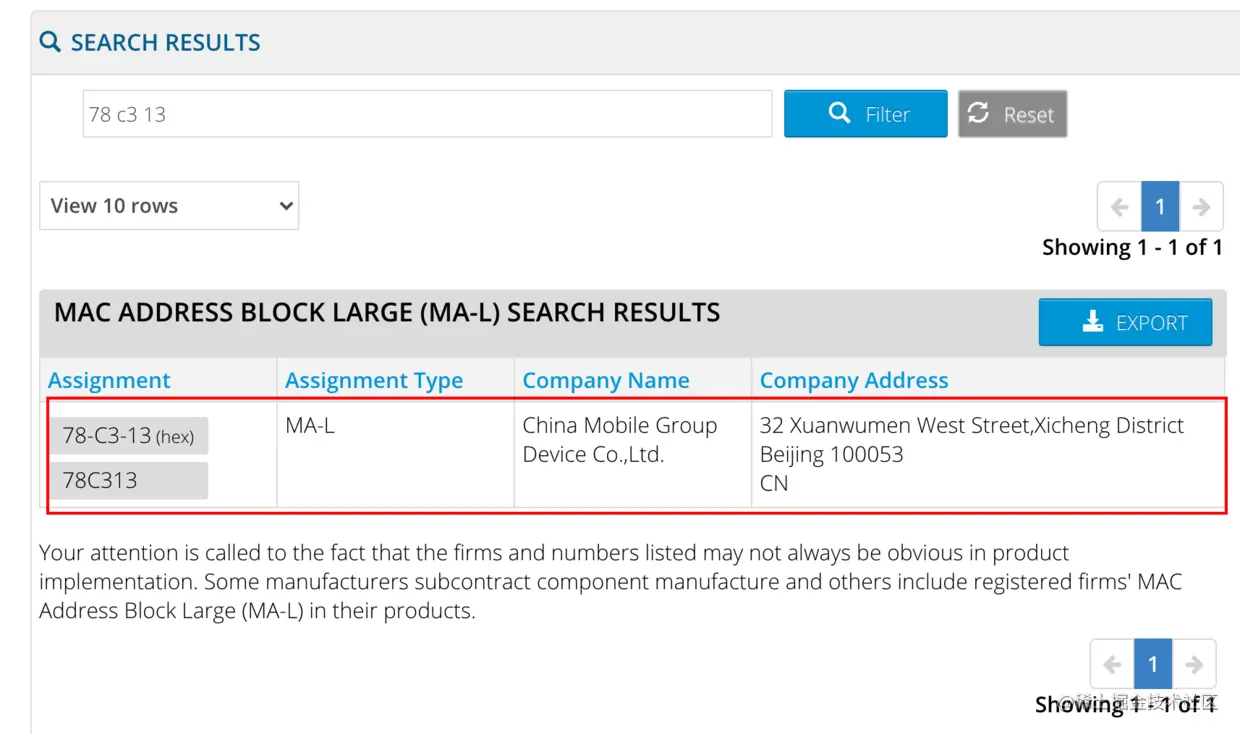Click the MAC ADDRESS BLOCK LARGE results heading
The width and height of the screenshot is (1240, 734).
387,312
